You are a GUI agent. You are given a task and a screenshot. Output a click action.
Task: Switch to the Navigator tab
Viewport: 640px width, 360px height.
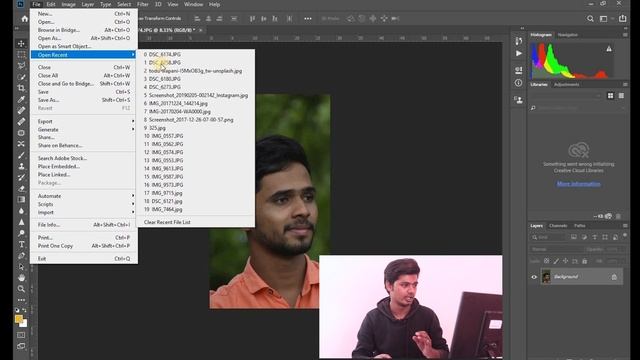point(568,35)
